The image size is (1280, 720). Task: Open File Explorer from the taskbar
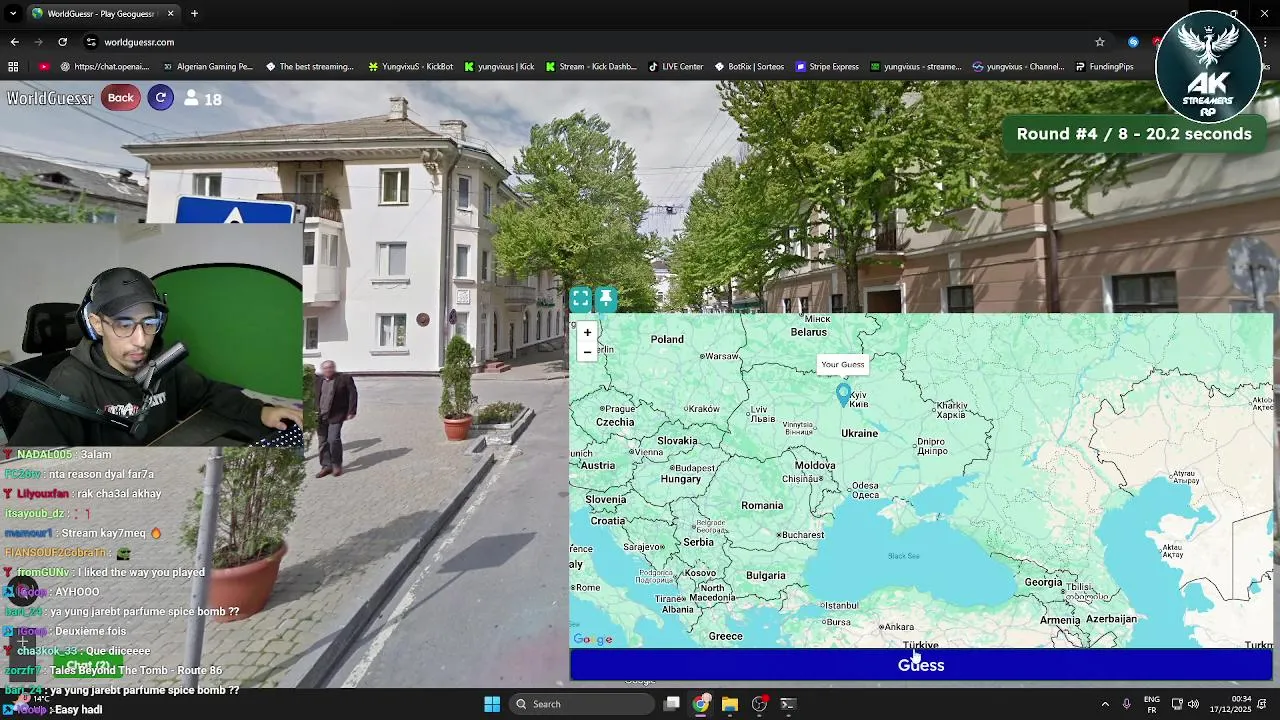point(730,704)
